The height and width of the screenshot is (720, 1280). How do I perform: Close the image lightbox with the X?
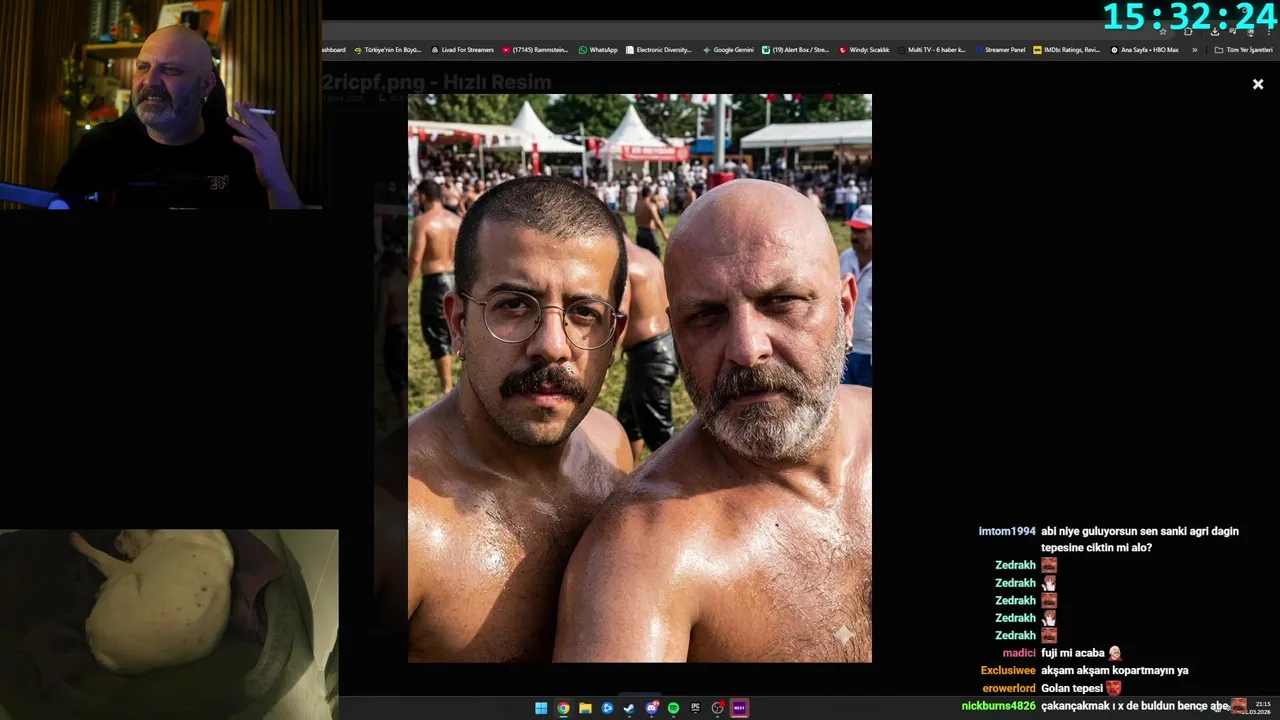(x=1258, y=85)
